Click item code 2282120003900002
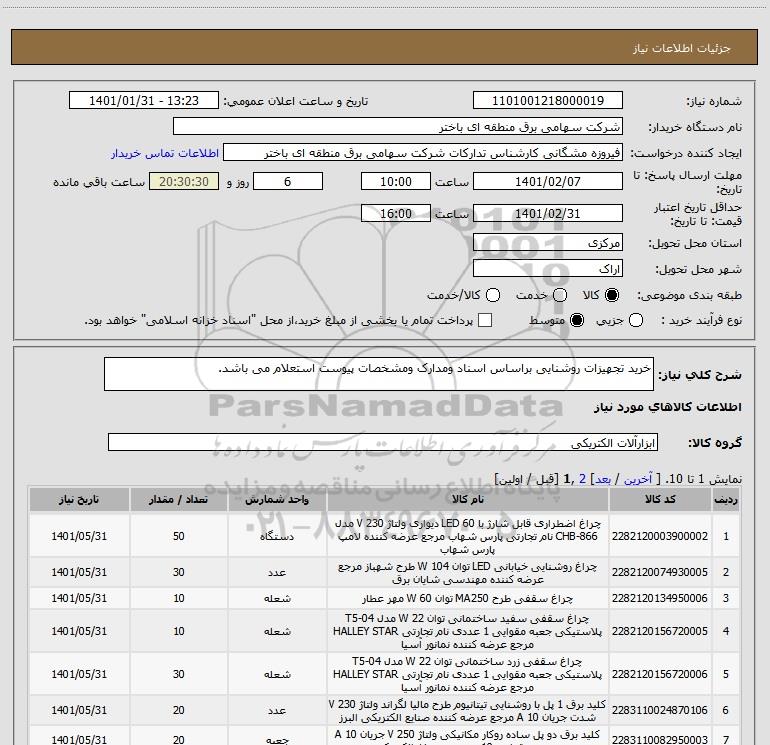The image size is (770, 745). (x=660, y=536)
